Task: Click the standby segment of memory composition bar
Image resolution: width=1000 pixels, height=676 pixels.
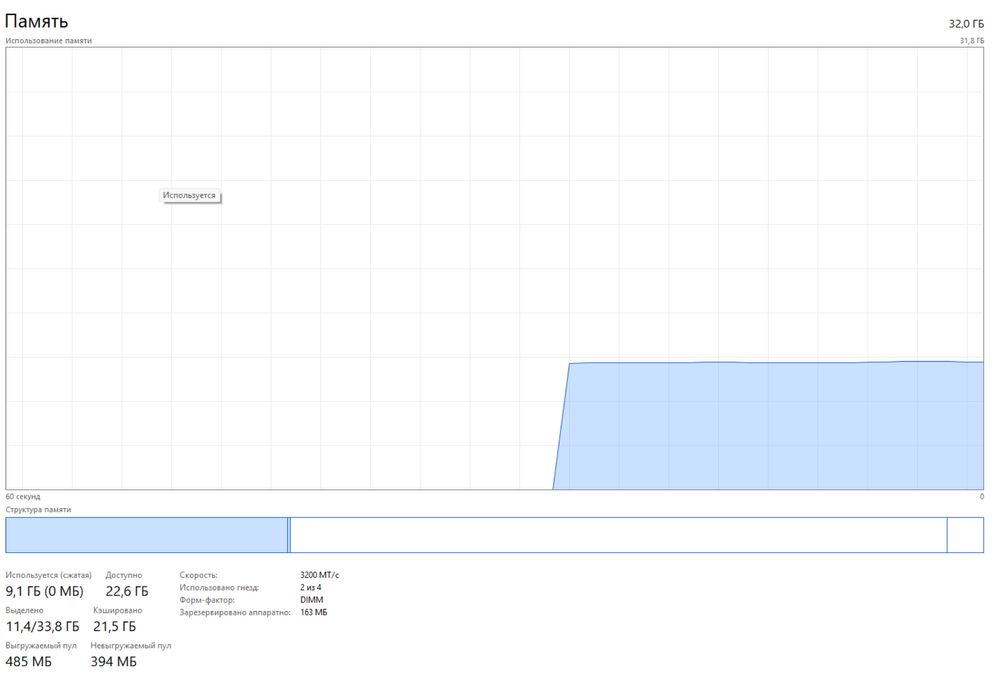Action: pos(619,535)
